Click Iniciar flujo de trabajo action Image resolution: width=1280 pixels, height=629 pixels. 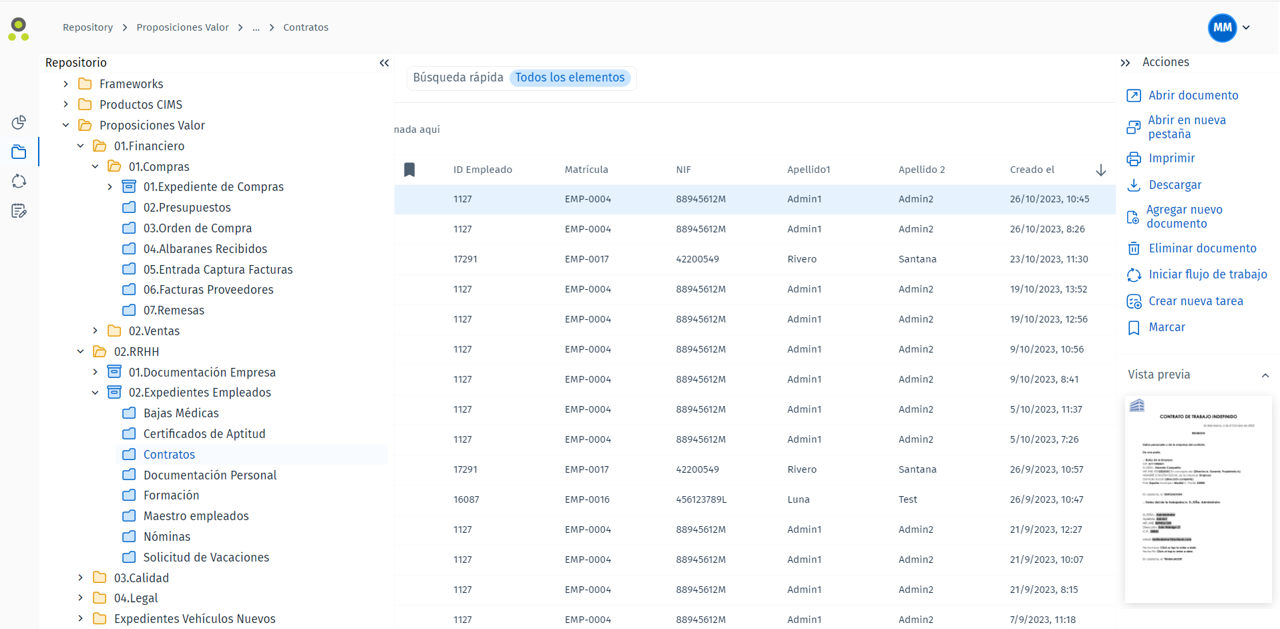1207,275
